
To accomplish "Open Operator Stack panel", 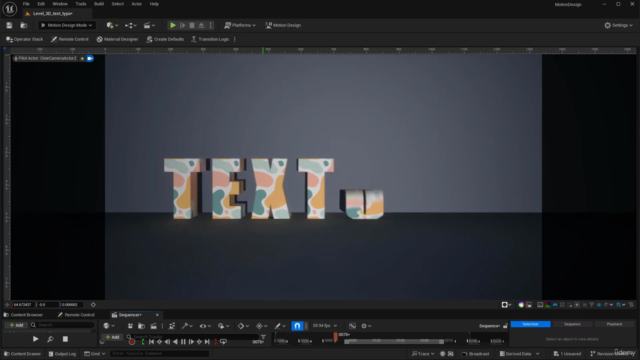I will [24, 39].
